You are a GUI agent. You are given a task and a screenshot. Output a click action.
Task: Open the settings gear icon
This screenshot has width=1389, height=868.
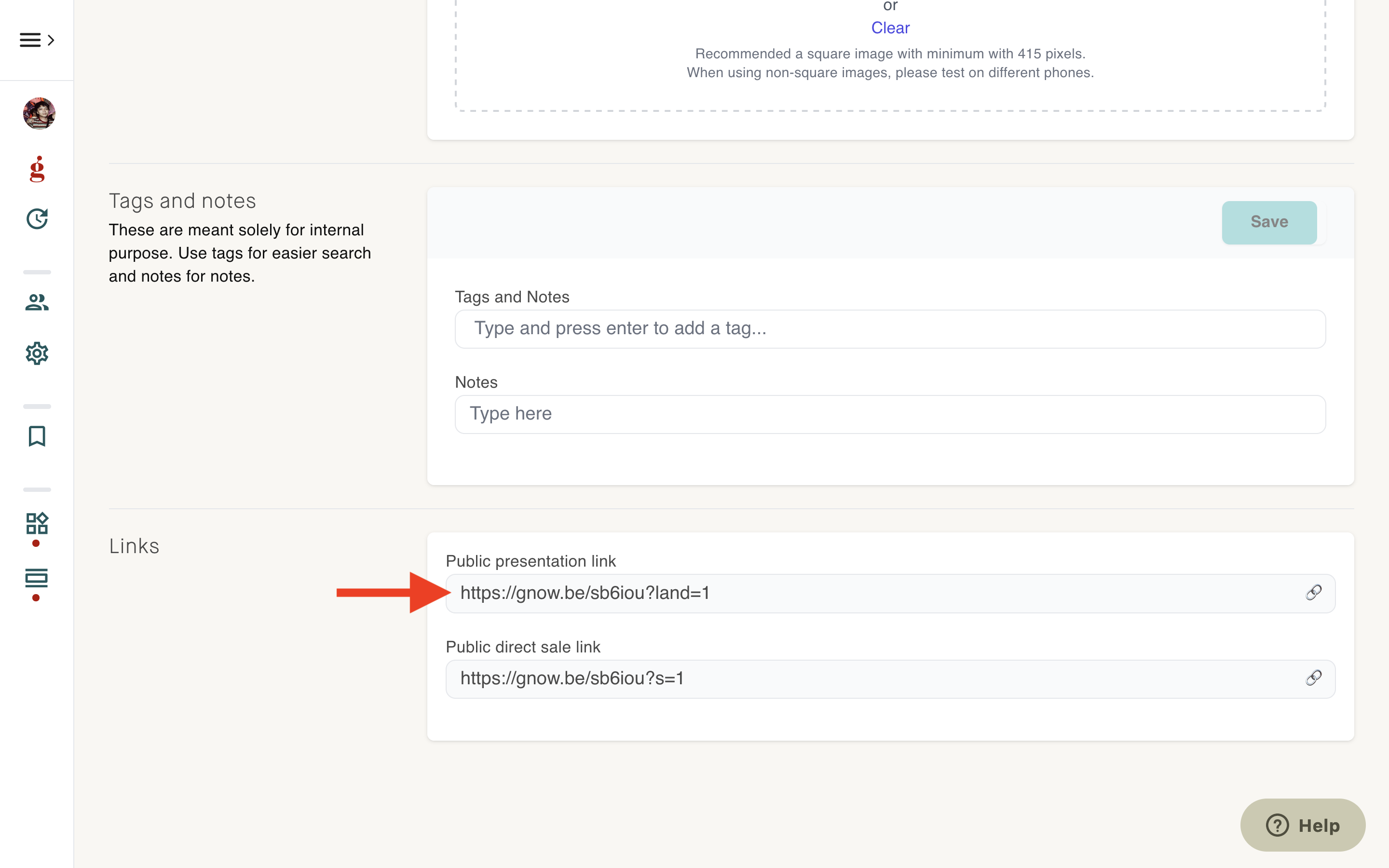pyautogui.click(x=37, y=353)
